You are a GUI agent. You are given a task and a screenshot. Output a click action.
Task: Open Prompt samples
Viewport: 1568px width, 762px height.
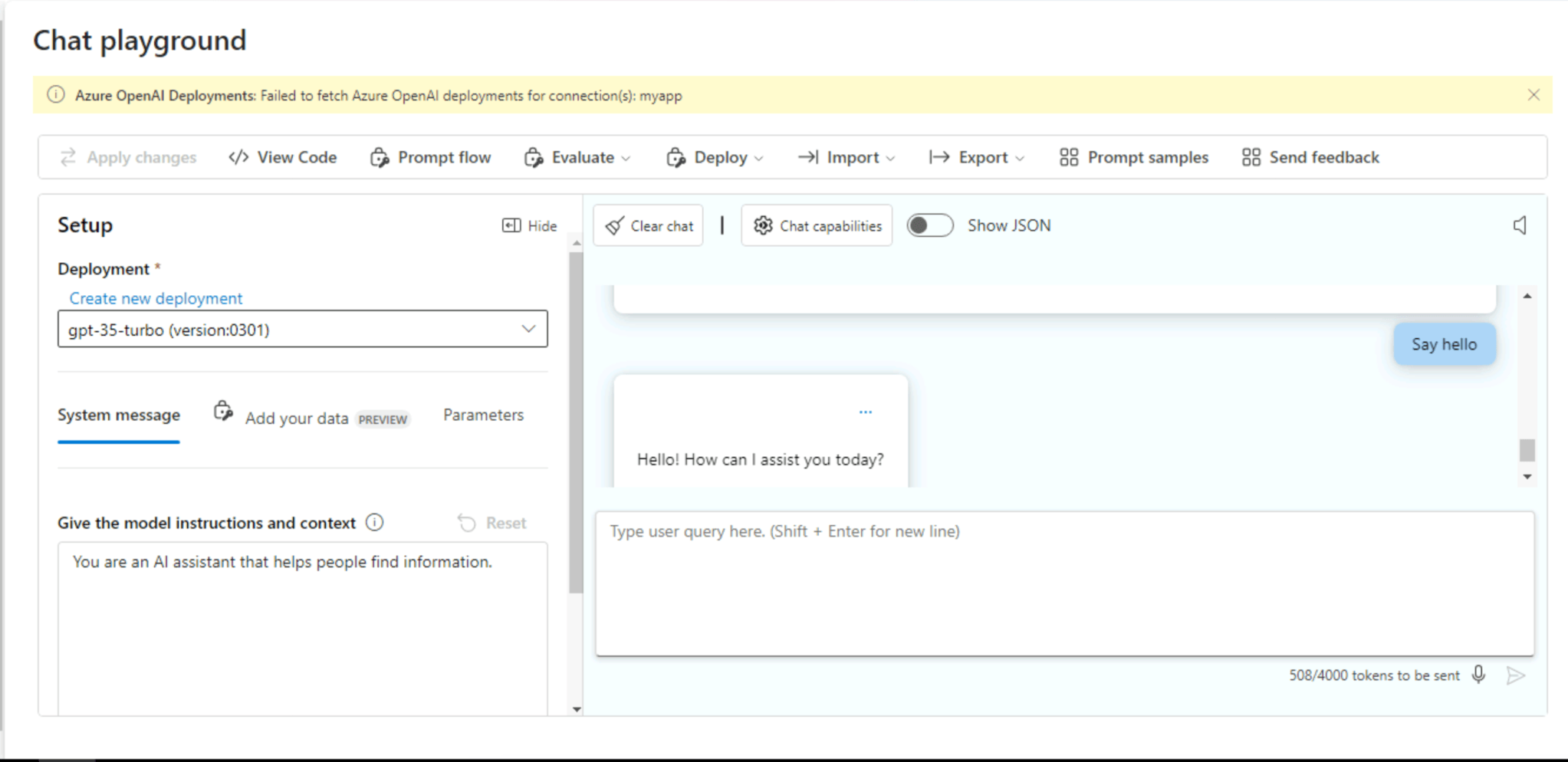point(1133,157)
